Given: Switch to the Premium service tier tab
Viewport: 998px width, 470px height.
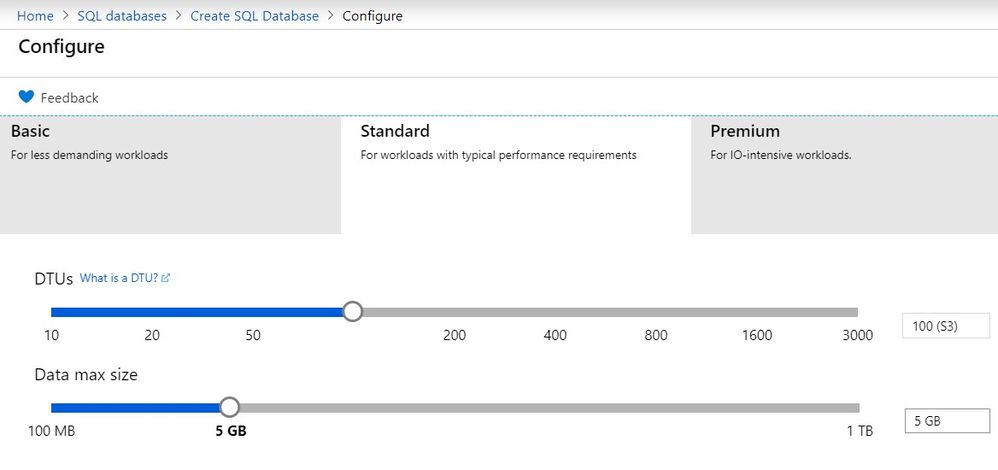Looking at the screenshot, I should coord(844,174).
